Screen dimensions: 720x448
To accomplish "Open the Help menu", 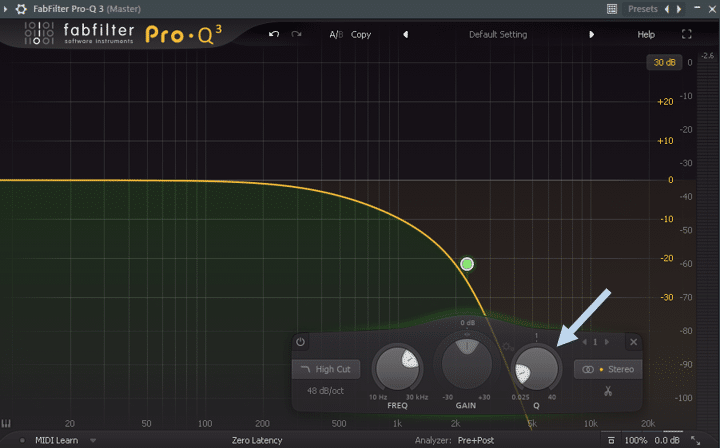I will click(x=646, y=34).
